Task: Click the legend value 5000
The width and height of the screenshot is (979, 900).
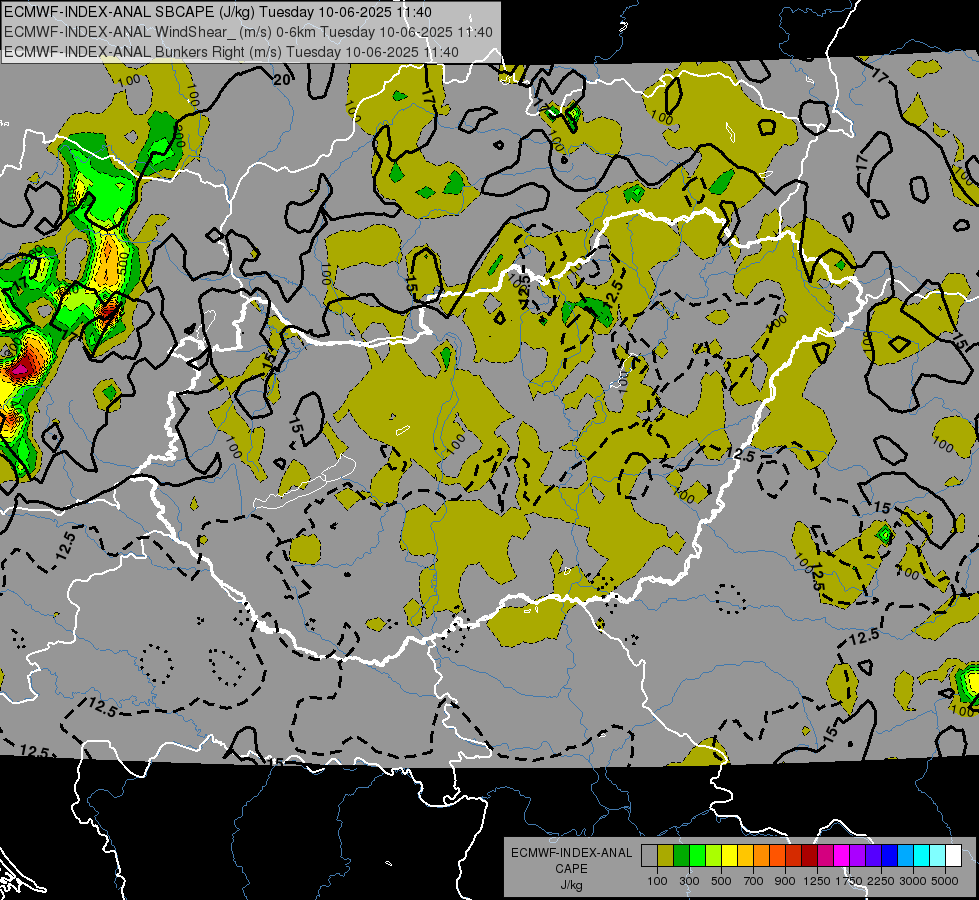Action: pyautogui.click(x=945, y=881)
